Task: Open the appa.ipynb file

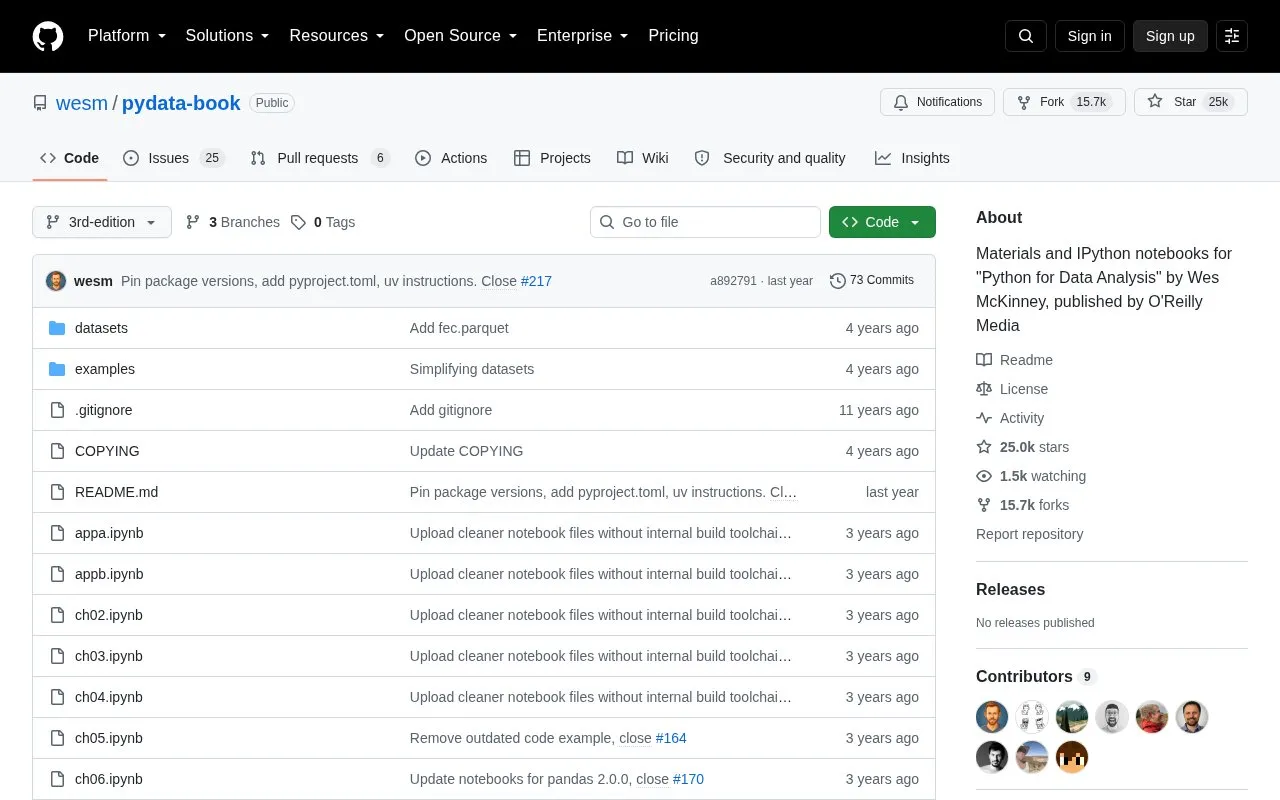Action: click(109, 533)
